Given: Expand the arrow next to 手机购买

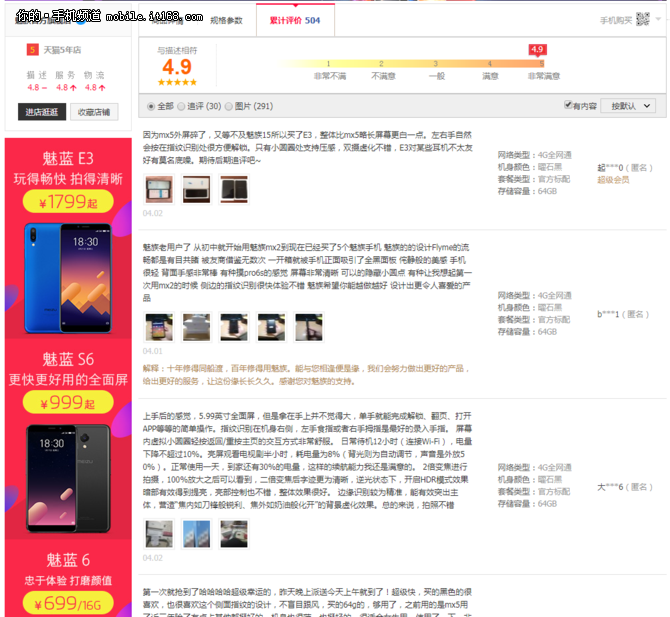Looking at the screenshot, I should 658,19.
